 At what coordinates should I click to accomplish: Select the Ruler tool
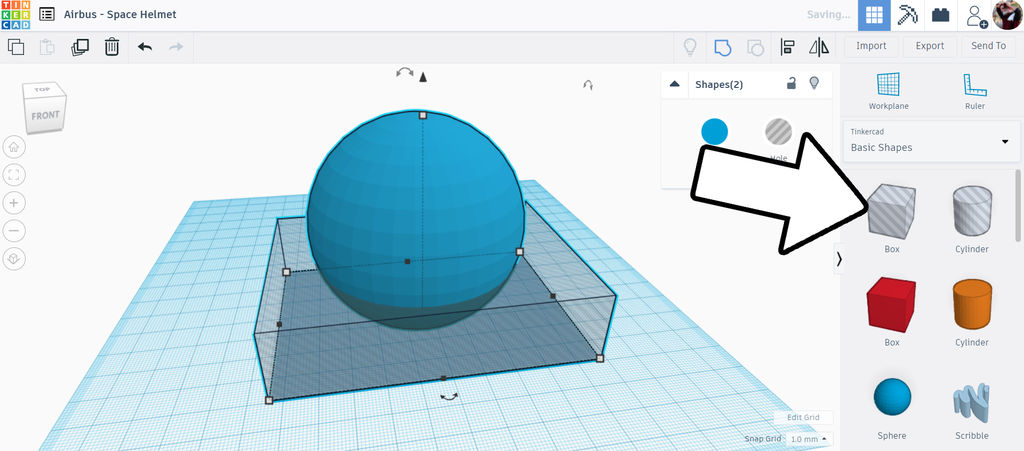tap(974, 91)
